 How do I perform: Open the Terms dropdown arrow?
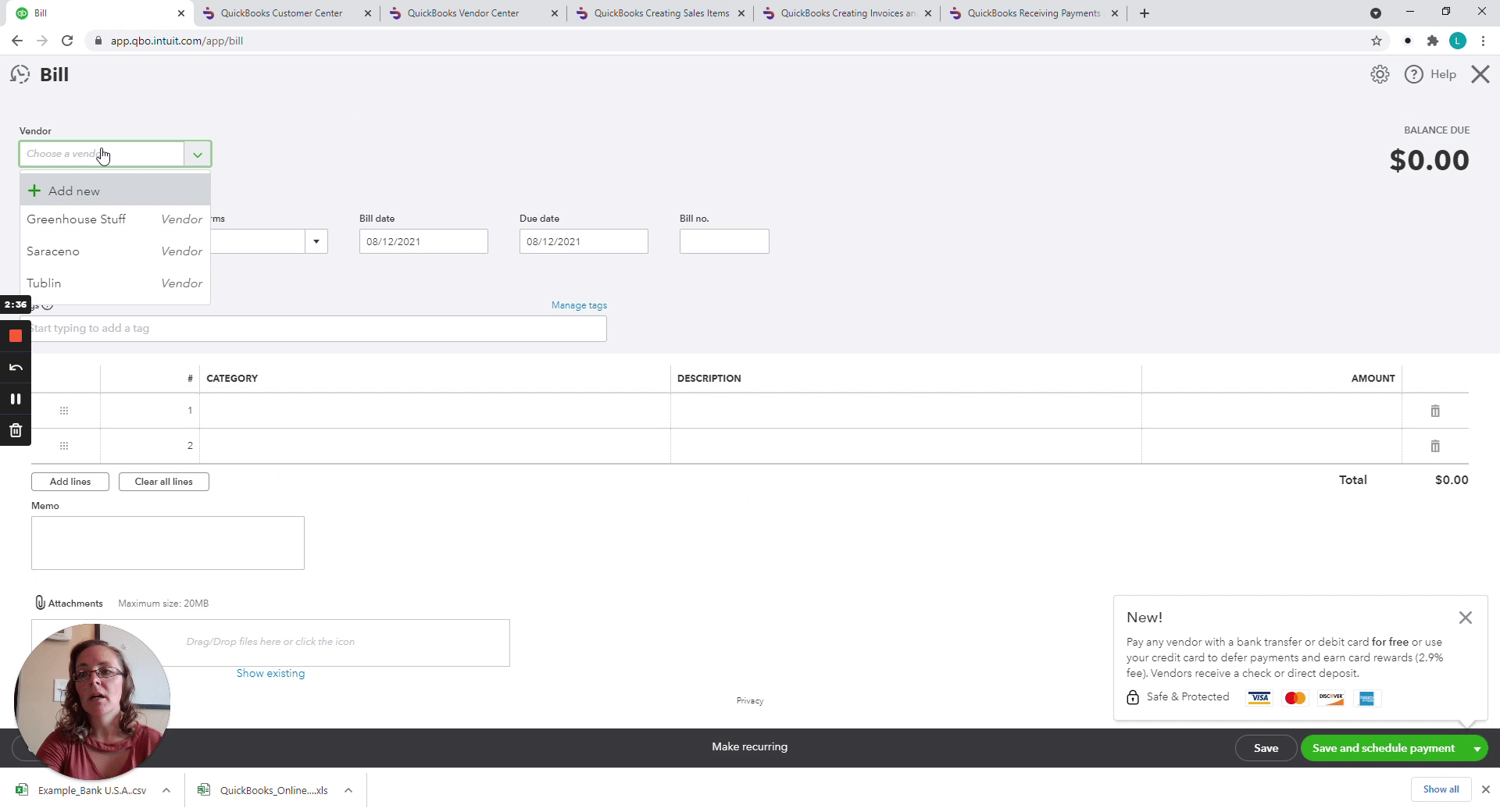pos(316,241)
